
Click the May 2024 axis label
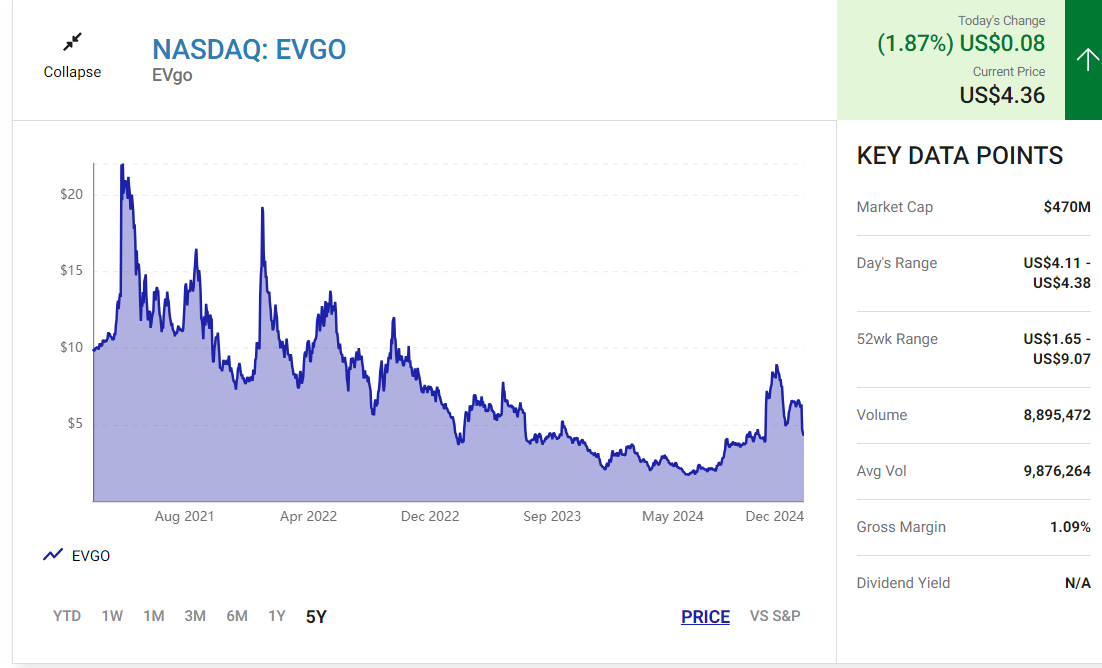673,516
